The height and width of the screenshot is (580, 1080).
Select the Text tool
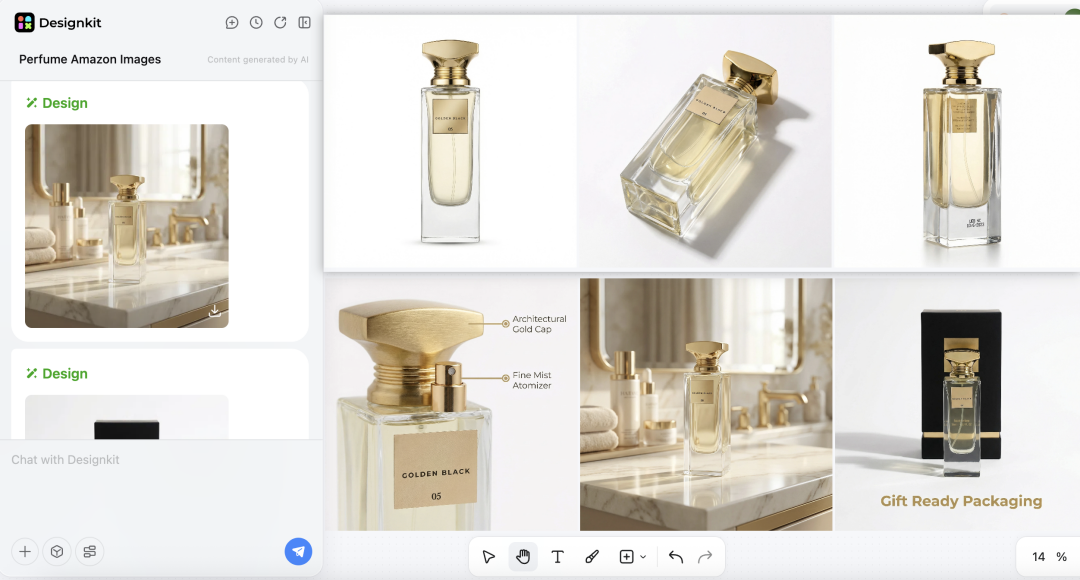pyautogui.click(x=557, y=557)
